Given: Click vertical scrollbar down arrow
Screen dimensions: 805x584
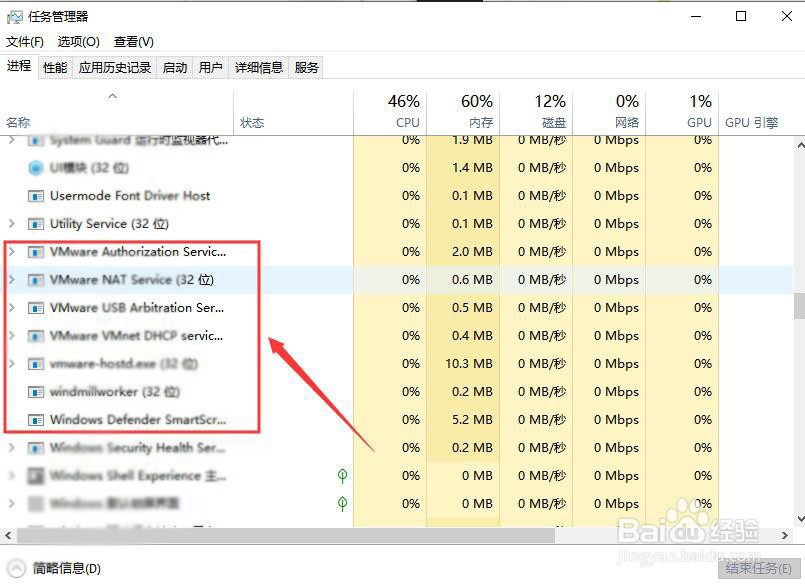Looking at the screenshot, I should point(799,518).
